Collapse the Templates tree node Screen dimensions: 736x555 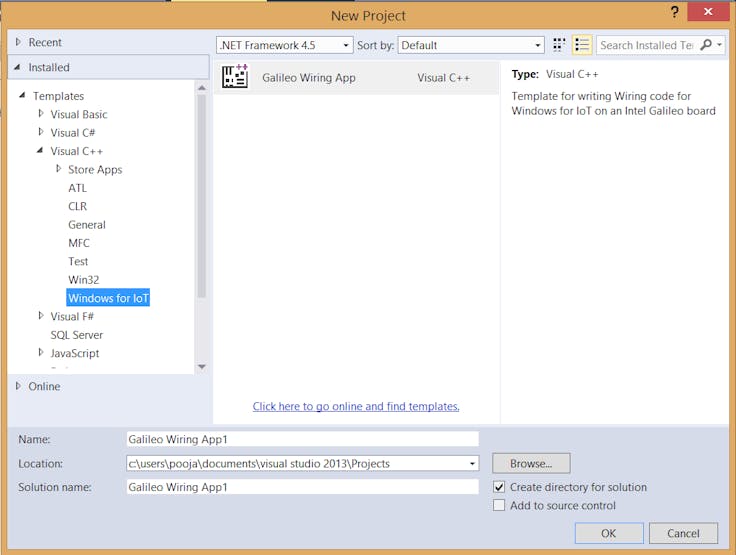[x=22, y=95]
